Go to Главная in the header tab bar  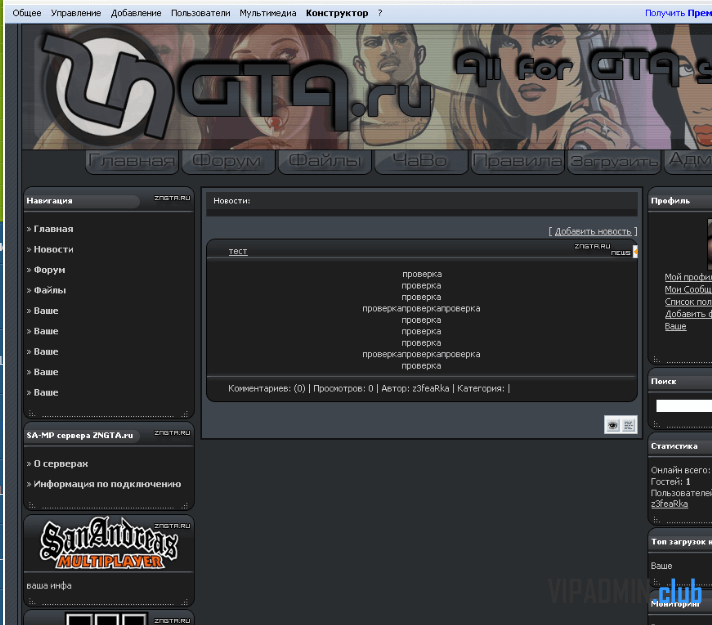[x=132, y=161]
